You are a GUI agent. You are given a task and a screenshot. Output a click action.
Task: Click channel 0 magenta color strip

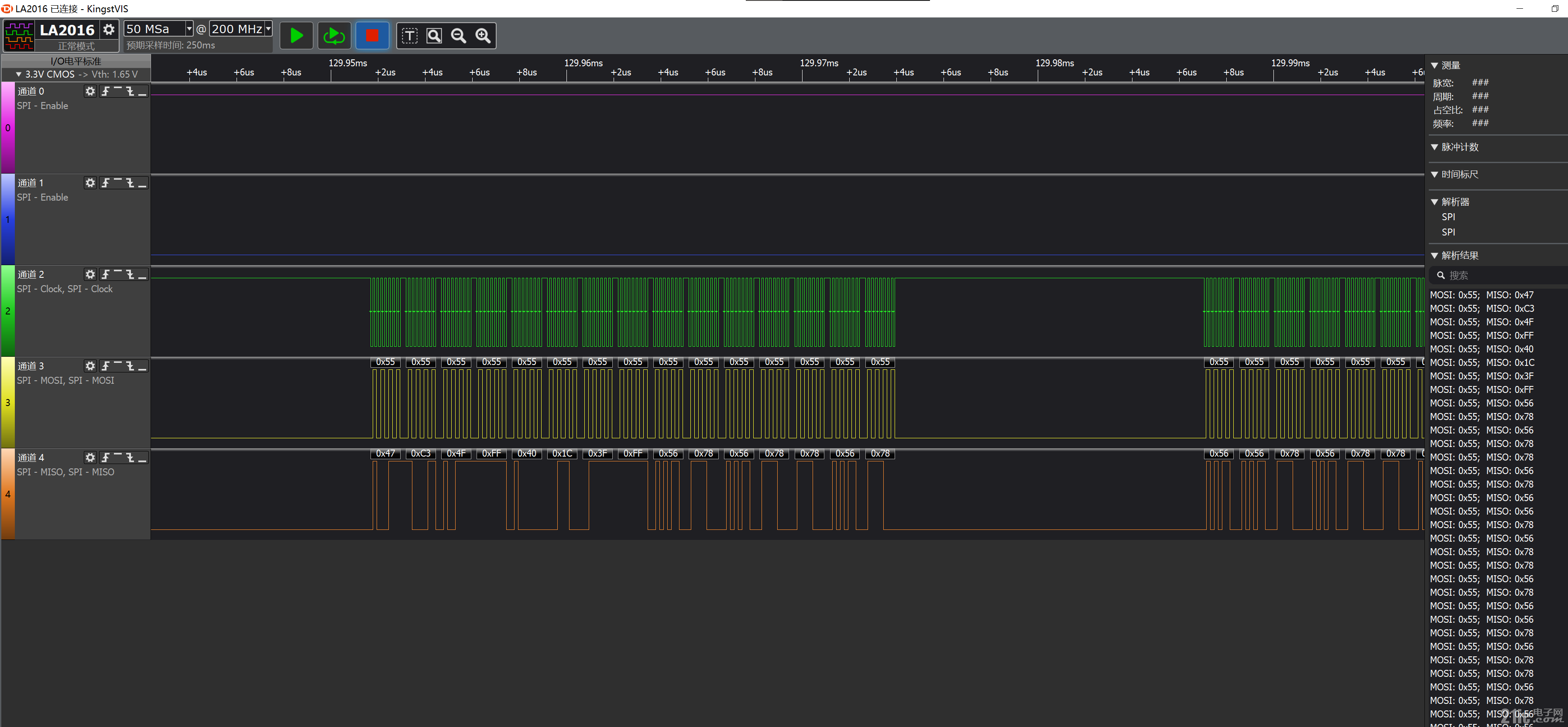click(x=8, y=128)
